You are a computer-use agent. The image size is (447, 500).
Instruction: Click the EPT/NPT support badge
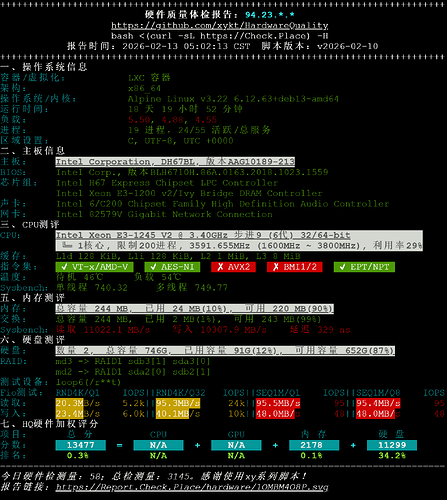pos(364,267)
